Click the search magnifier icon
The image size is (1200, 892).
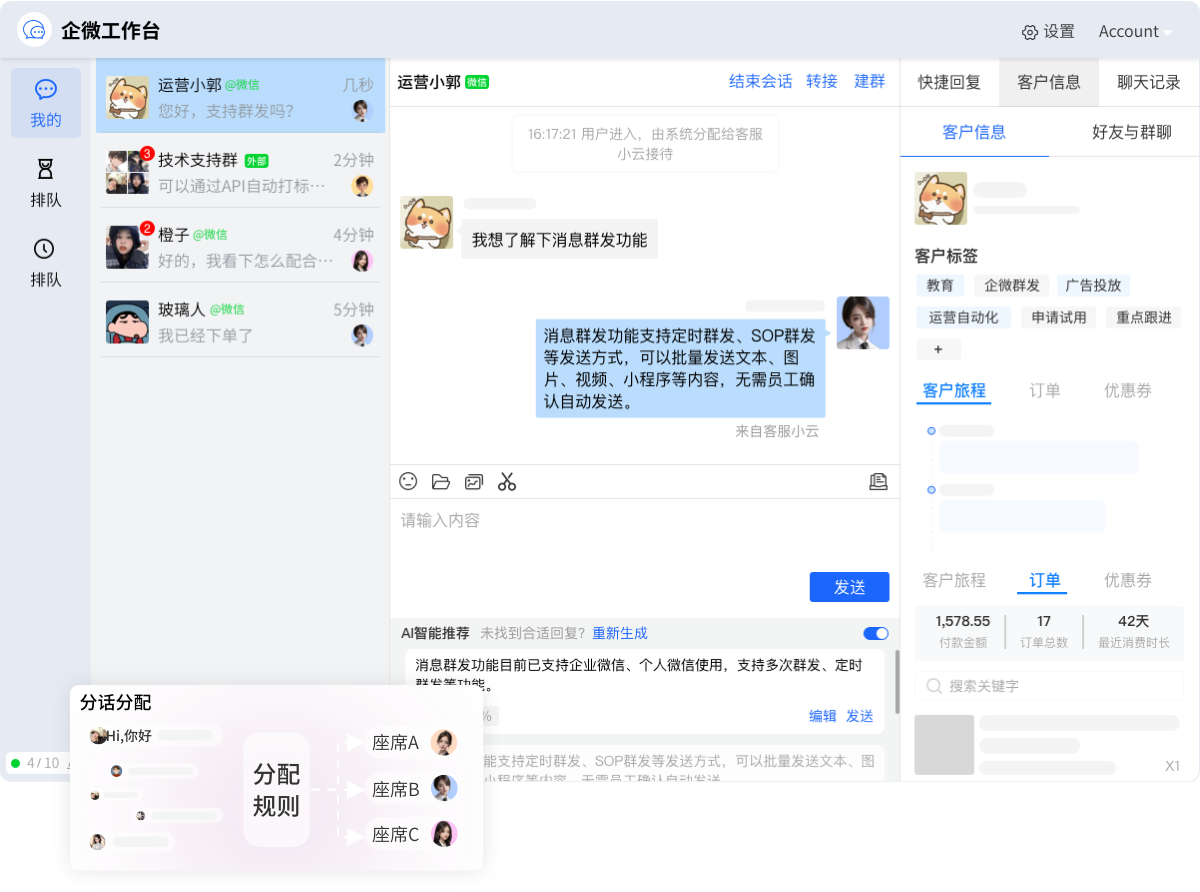[934, 686]
